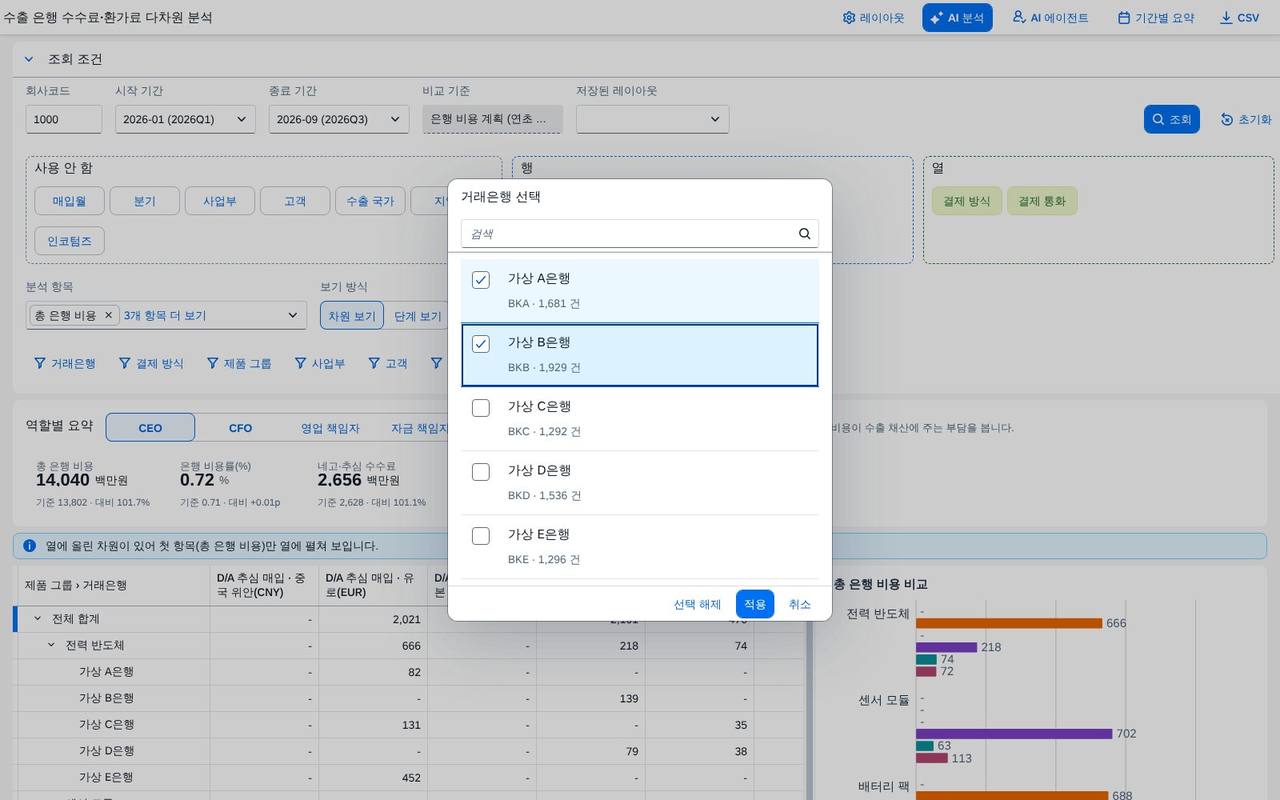Image resolution: width=1280 pixels, height=800 pixels.
Task: Download CSV export icon
Action: (x=1226, y=18)
